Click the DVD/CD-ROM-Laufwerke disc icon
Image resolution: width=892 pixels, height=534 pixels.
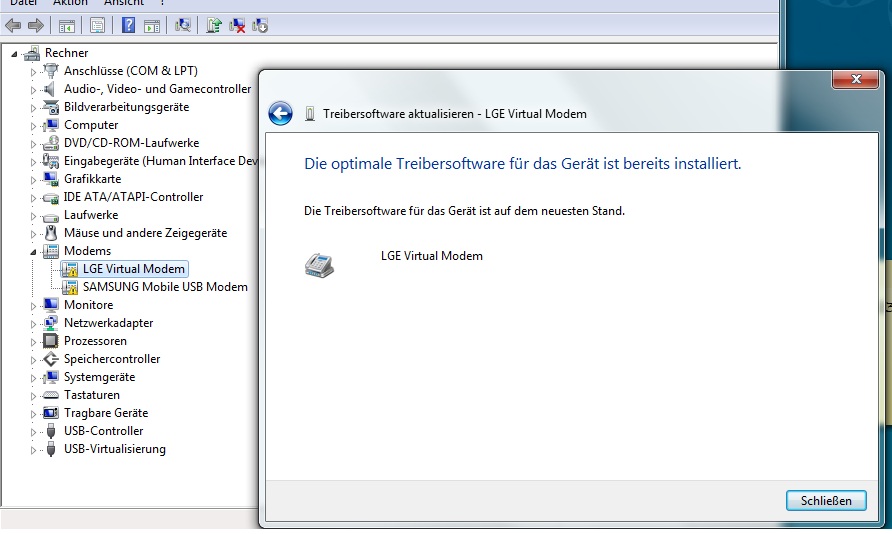click(x=51, y=143)
